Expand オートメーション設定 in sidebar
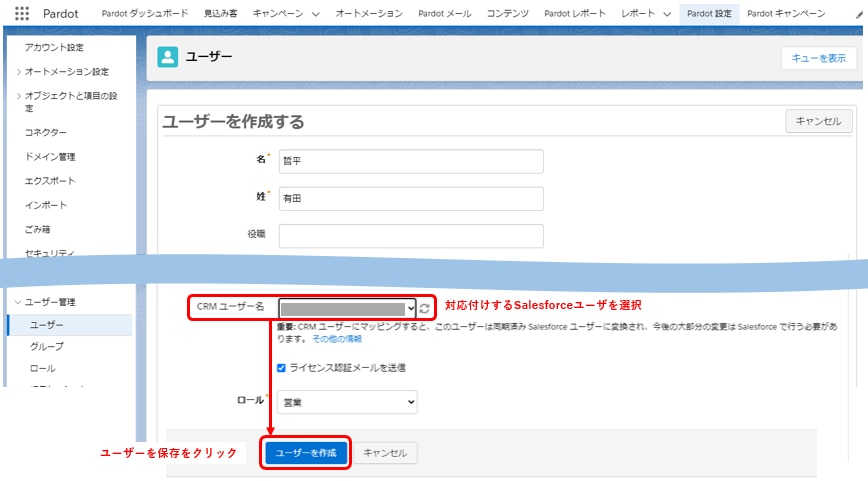 [x=19, y=72]
